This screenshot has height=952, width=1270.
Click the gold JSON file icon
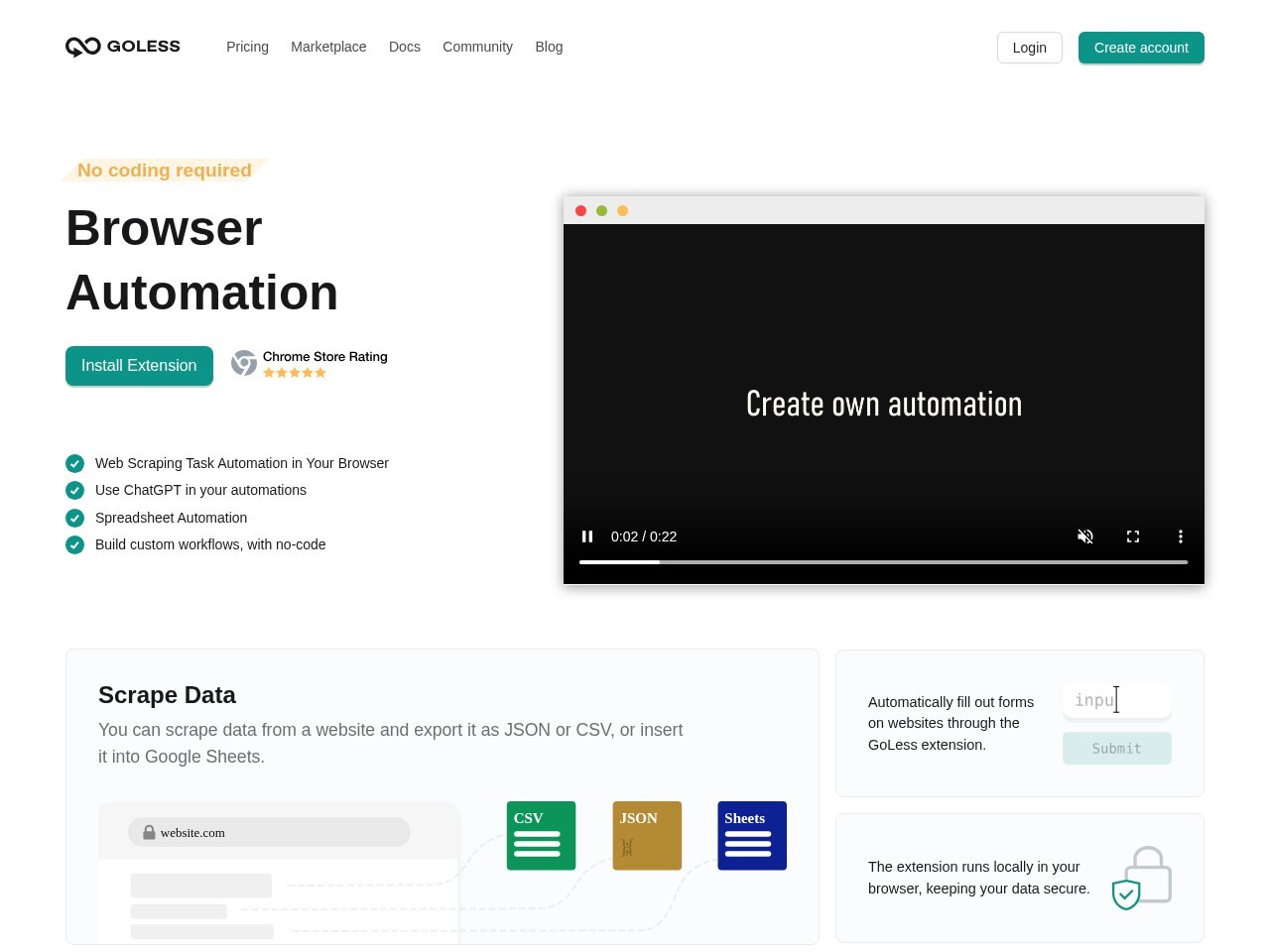click(x=647, y=836)
